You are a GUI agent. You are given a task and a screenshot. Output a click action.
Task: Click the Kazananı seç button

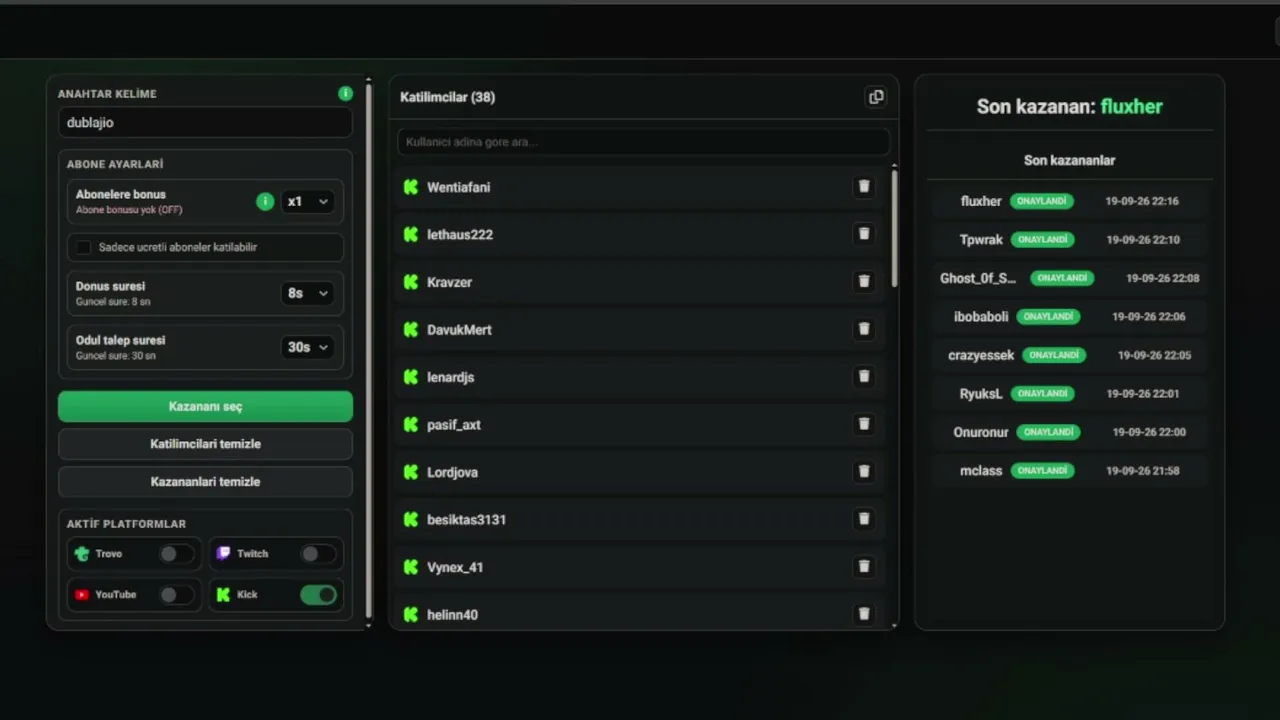coord(205,406)
